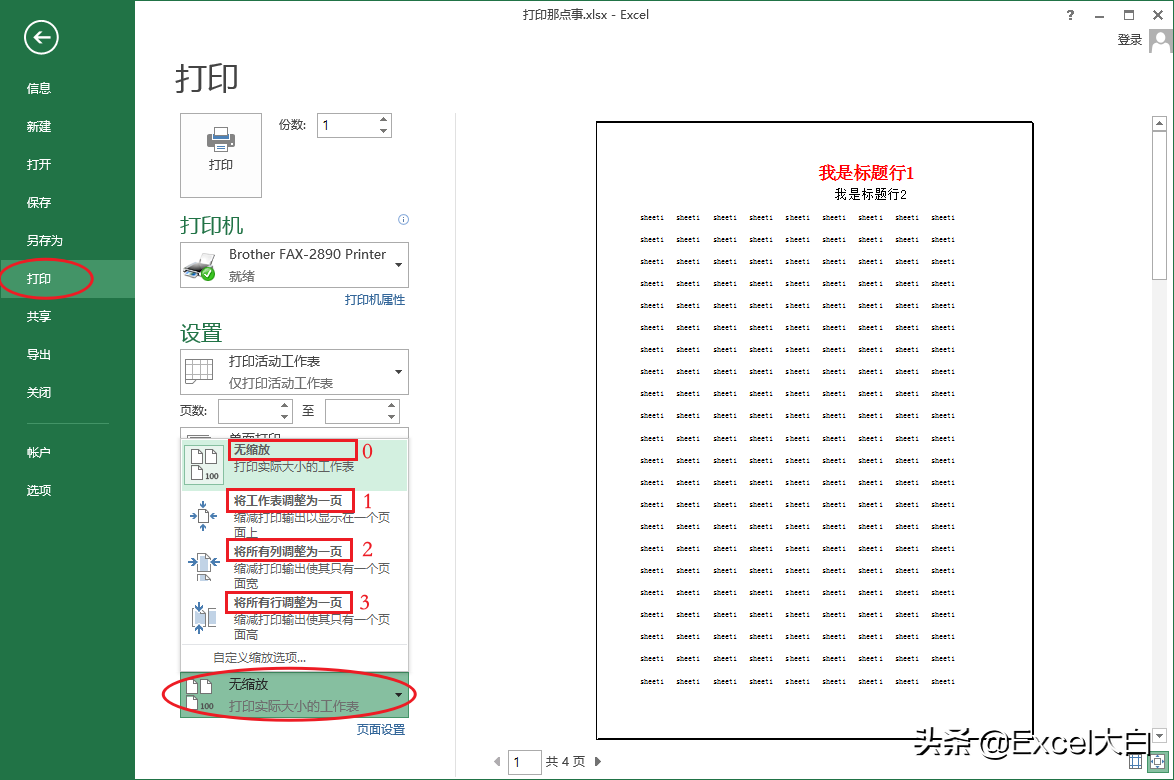Open the 共享 sidebar page

(39, 317)
